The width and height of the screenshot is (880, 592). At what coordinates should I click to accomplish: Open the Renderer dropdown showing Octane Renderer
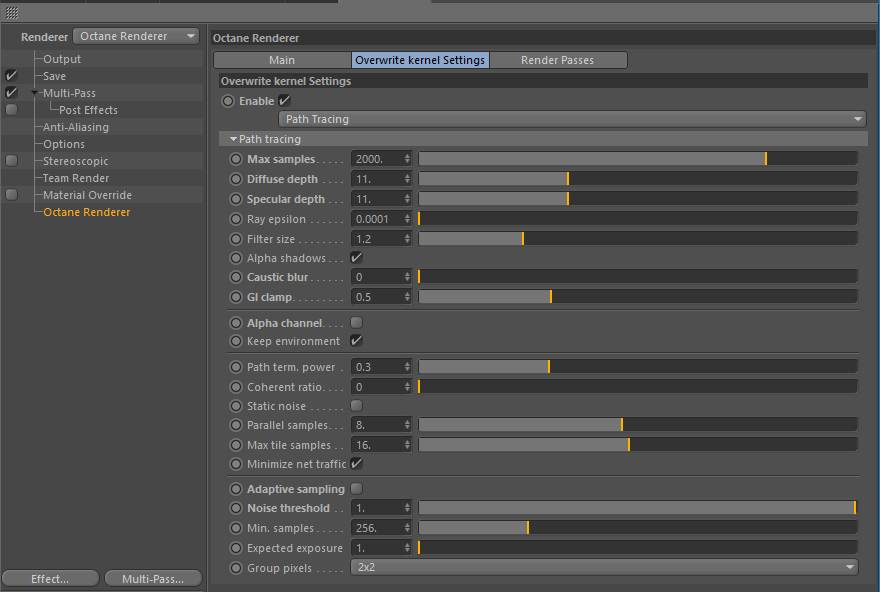(136, 36)
